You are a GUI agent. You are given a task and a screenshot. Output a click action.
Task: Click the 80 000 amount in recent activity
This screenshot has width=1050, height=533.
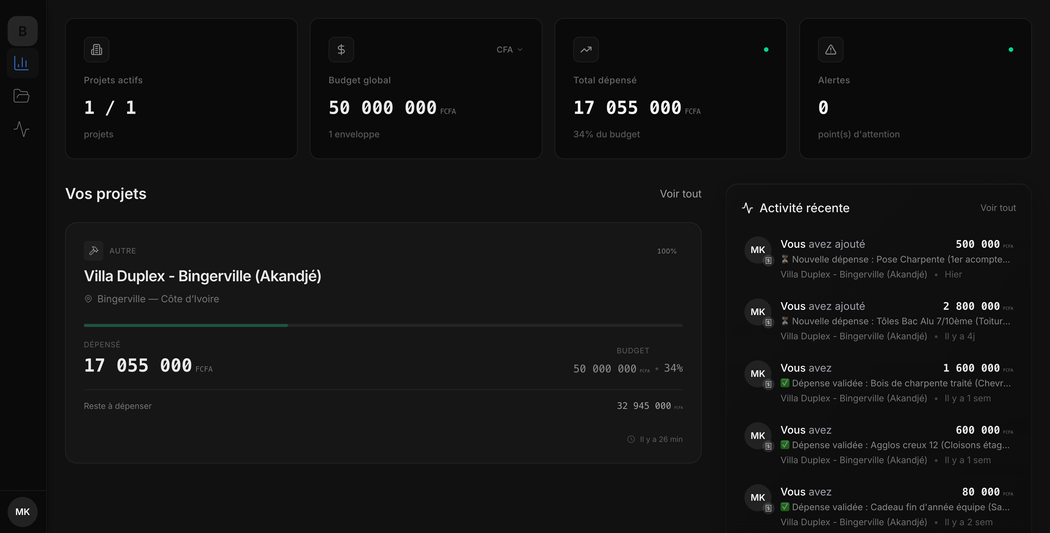click(981, 492)
